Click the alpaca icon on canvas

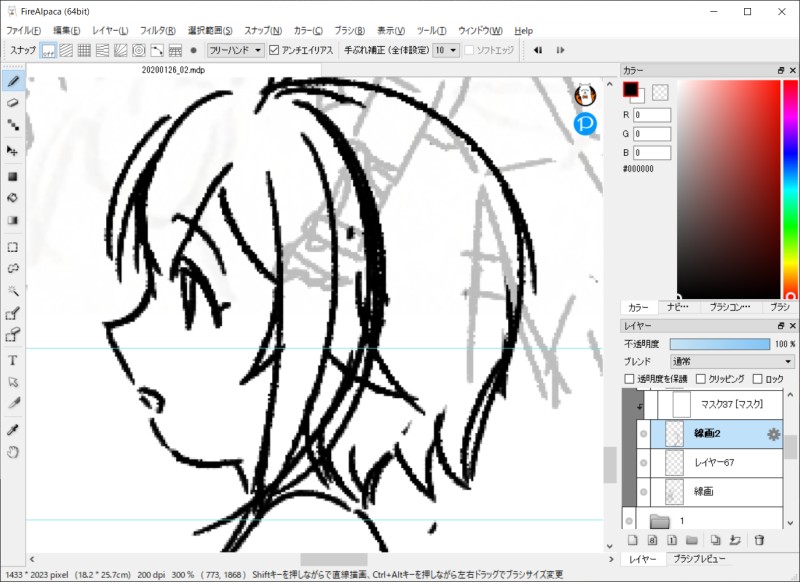click(585, 94)
